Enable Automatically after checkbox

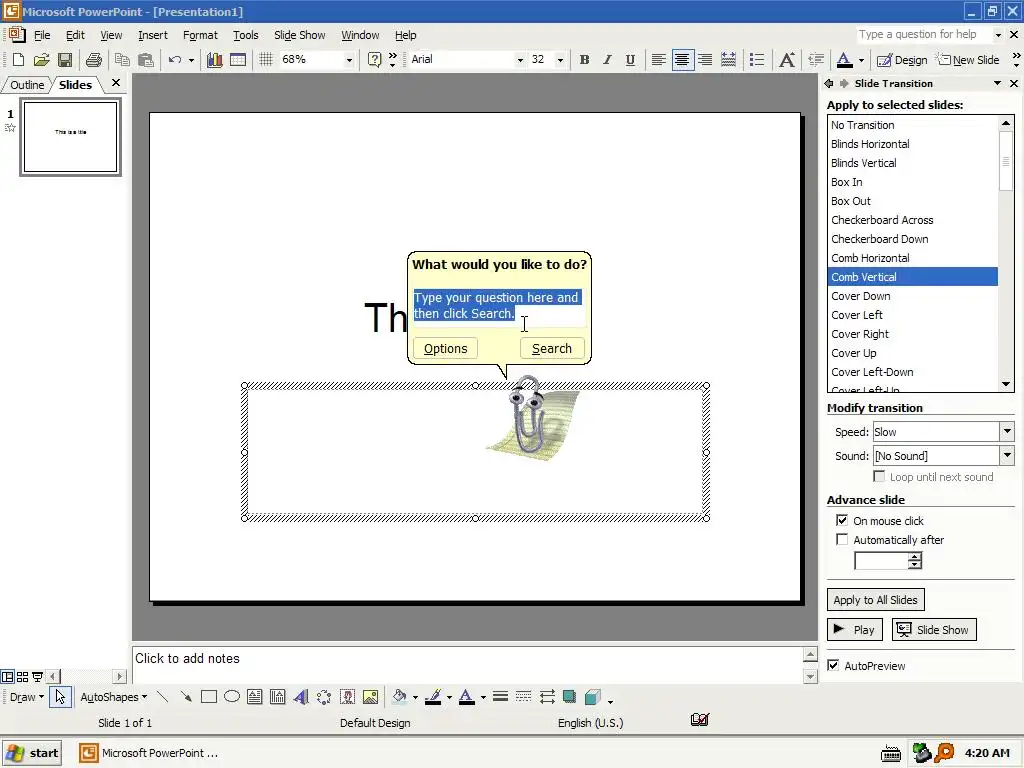pos(842,539)
